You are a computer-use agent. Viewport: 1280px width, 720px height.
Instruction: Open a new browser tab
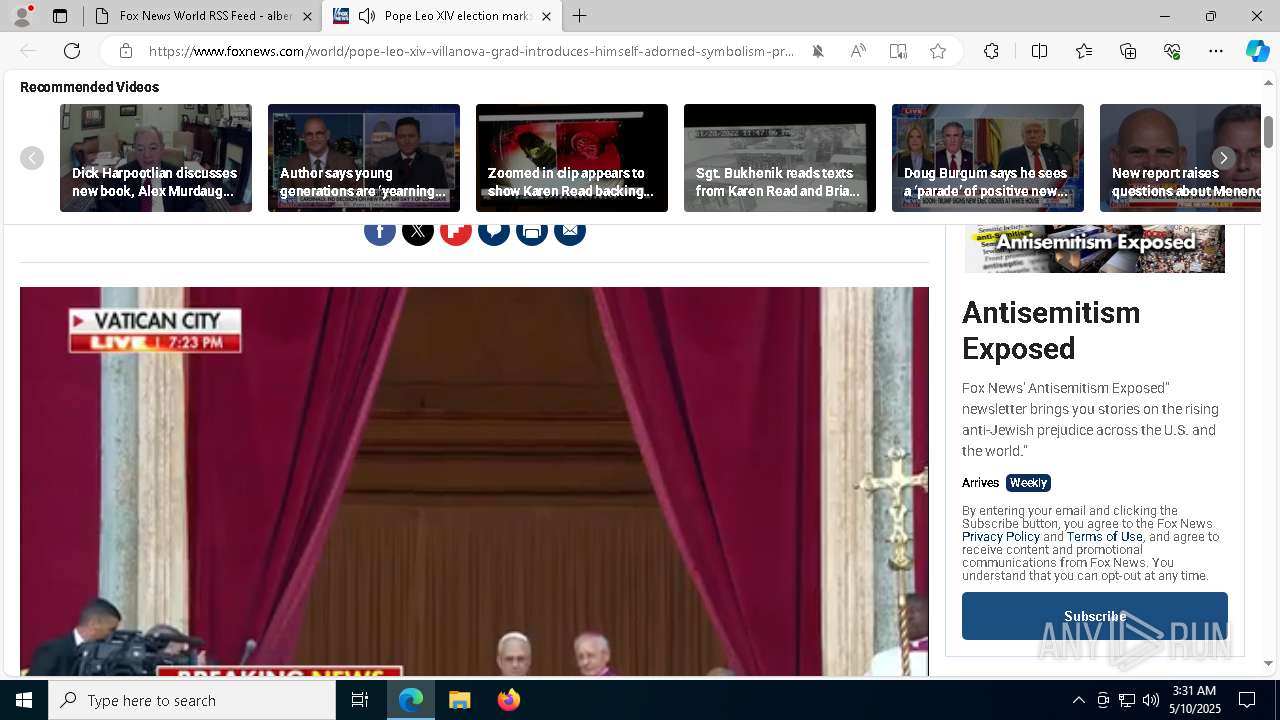580,16
